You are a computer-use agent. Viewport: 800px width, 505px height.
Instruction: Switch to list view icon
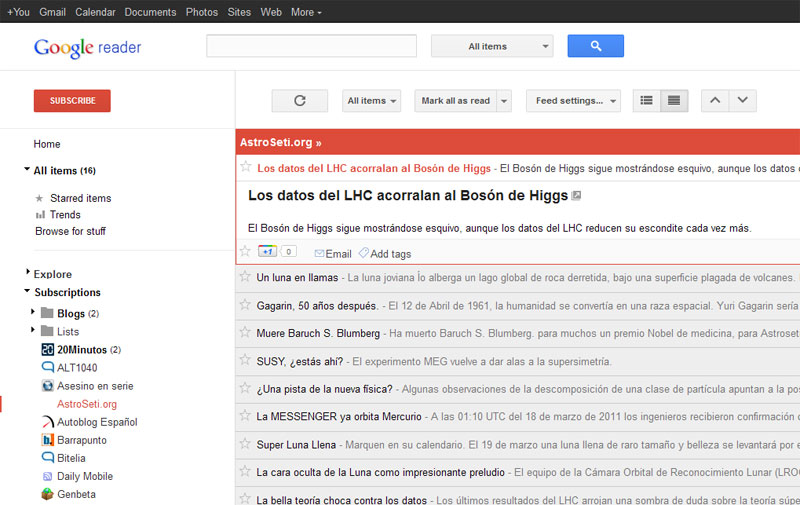tap(646, 100)
